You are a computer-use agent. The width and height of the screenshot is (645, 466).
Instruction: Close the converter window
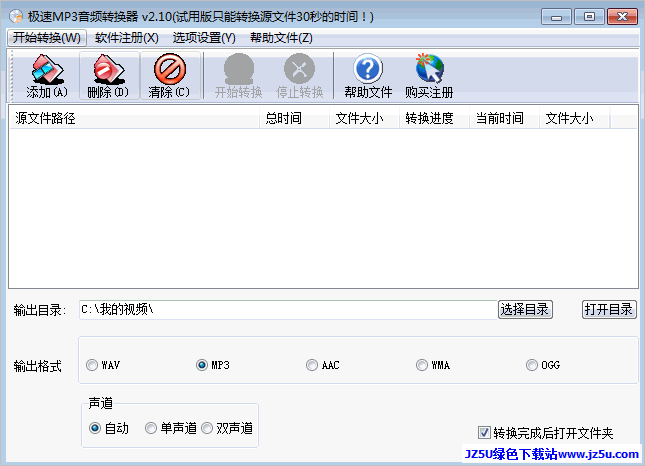[x=622, y=17]
